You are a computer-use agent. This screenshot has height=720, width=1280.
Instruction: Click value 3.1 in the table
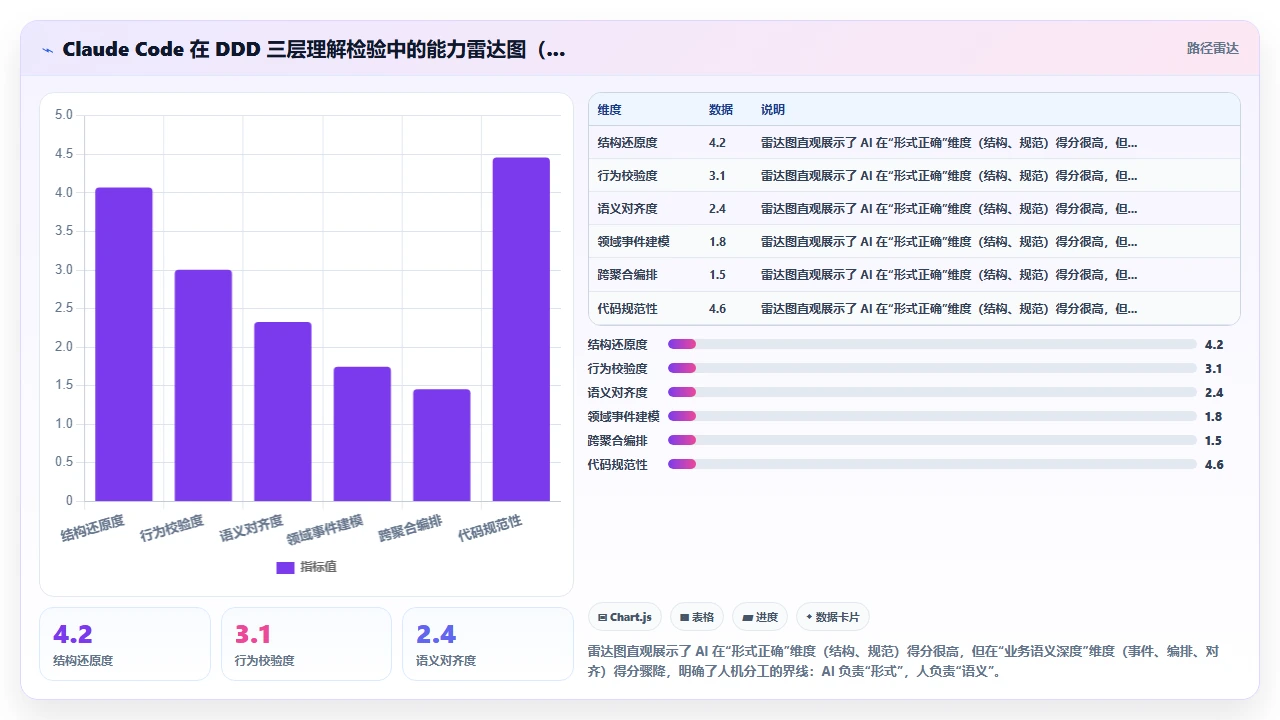pyautogui.click(x=717, y=176)
